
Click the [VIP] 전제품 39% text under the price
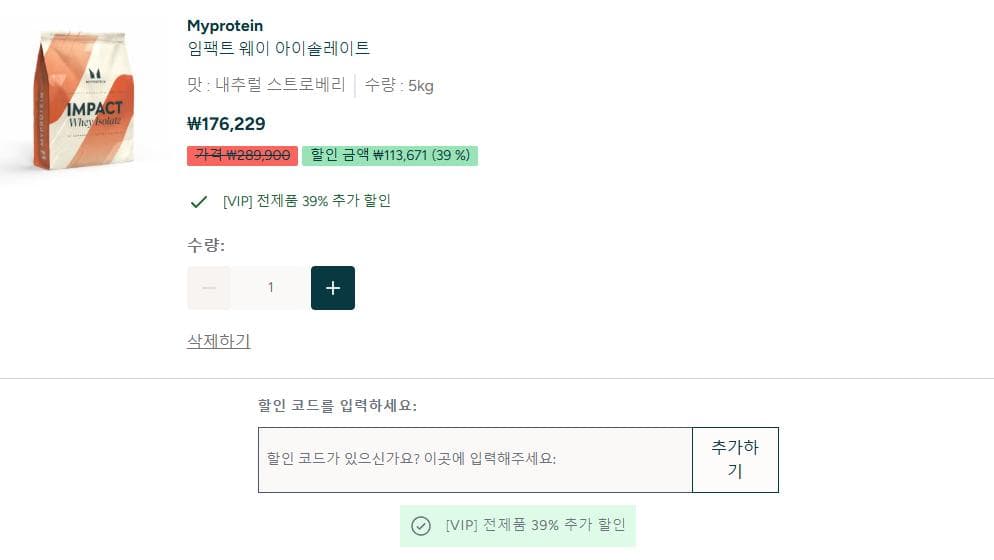(x=306, y=201)
